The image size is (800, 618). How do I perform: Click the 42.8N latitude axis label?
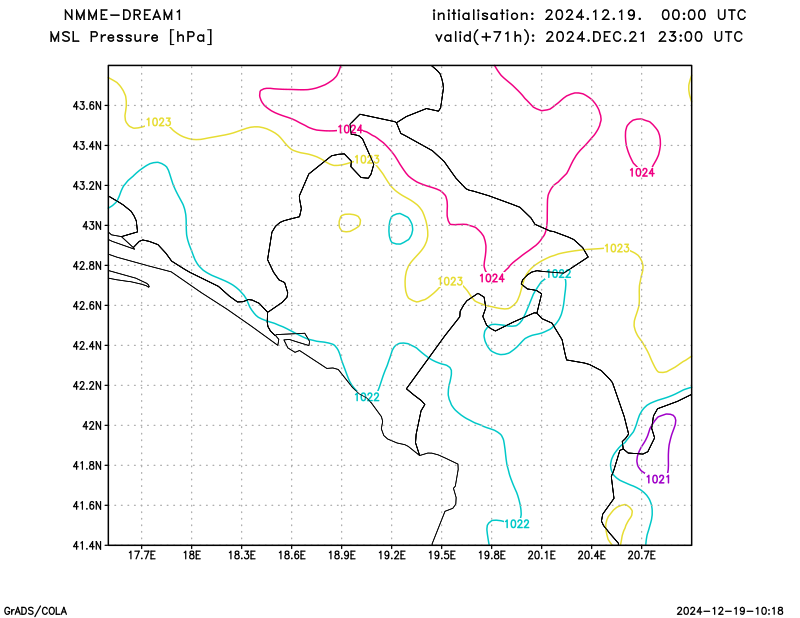[x=87, y=265]
